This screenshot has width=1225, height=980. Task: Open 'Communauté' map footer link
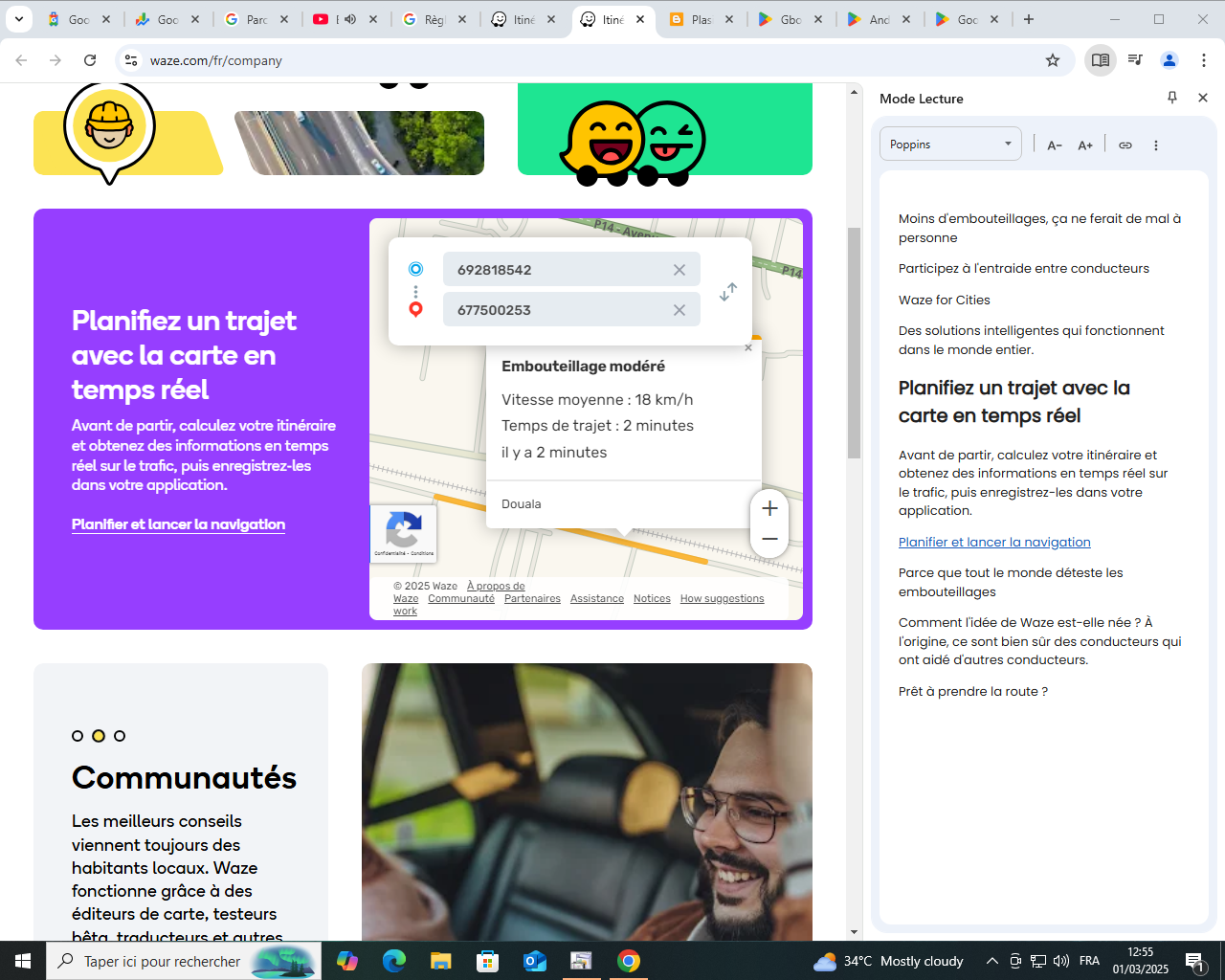click(x=461, y=598)
